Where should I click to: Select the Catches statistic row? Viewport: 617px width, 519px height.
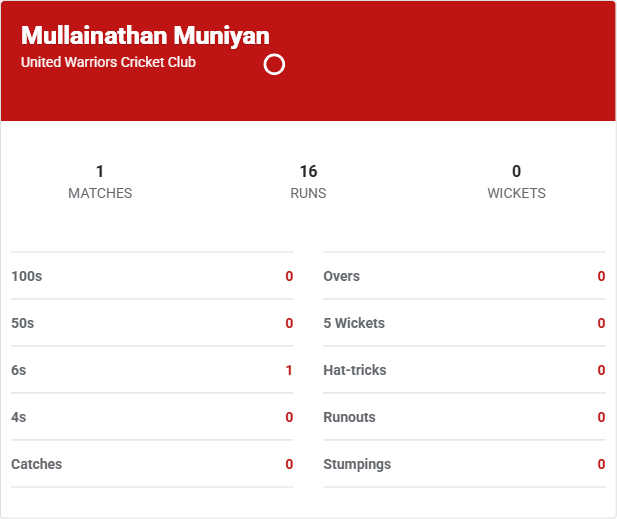point(152,464)
